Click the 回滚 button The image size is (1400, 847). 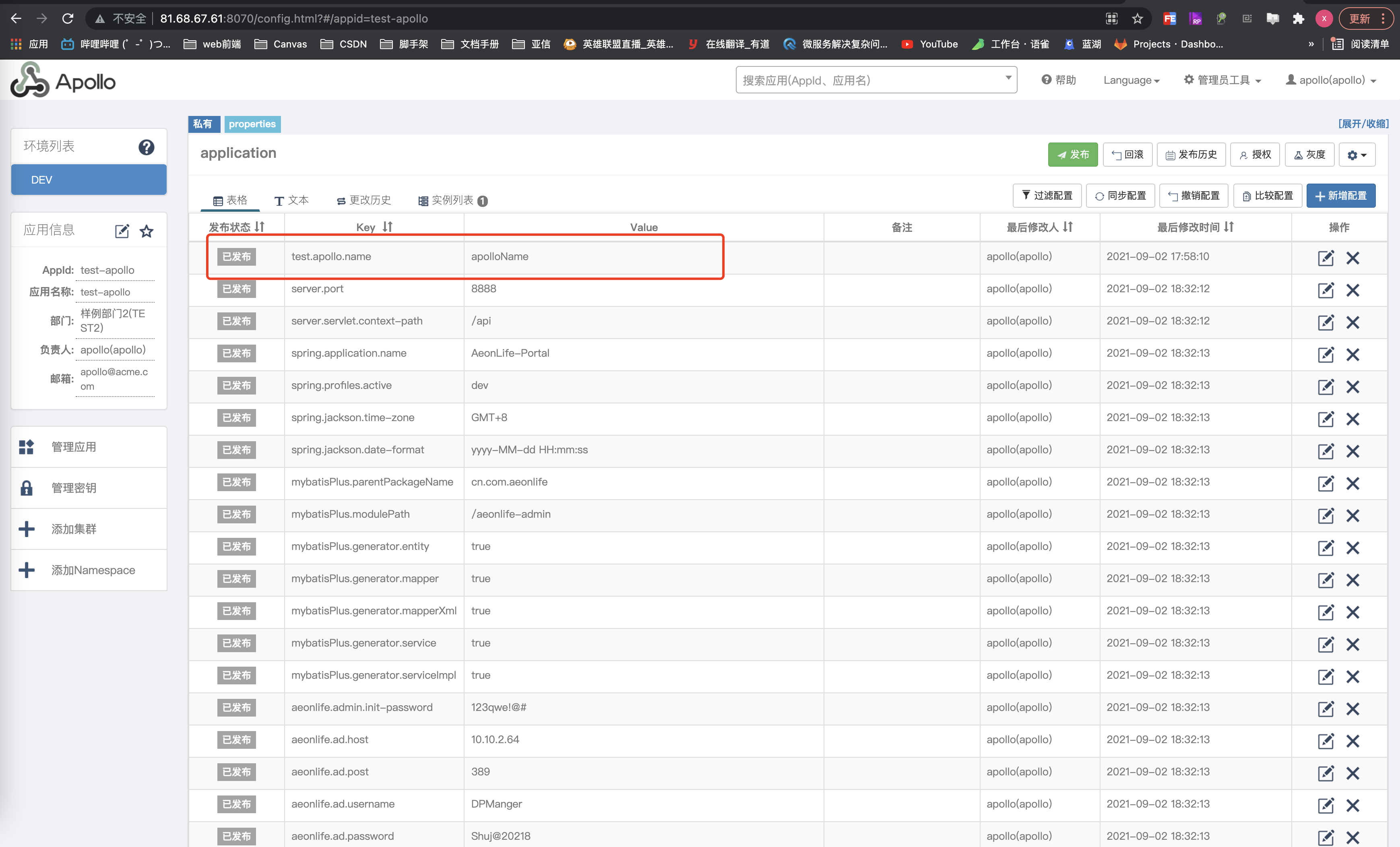(1127, 155)
